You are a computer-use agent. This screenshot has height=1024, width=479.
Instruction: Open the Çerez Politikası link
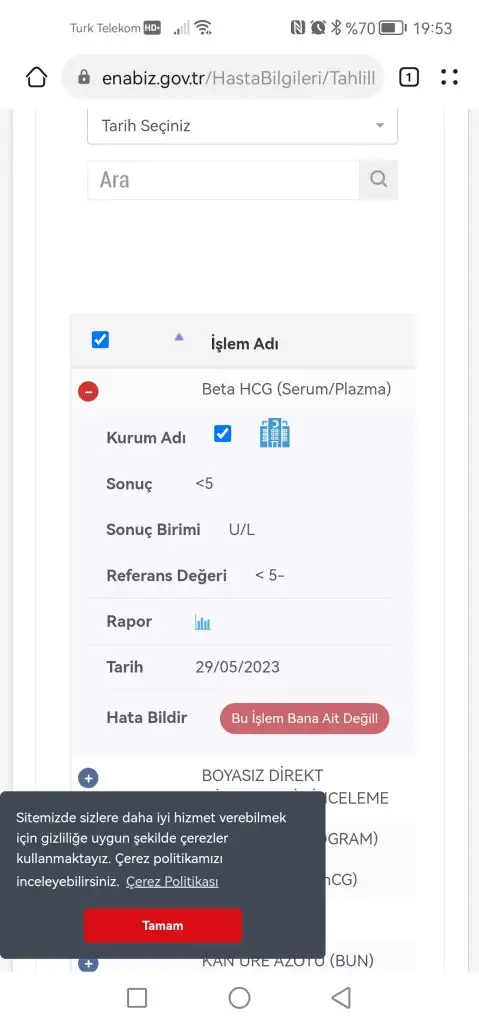click(x=172, y=882)
